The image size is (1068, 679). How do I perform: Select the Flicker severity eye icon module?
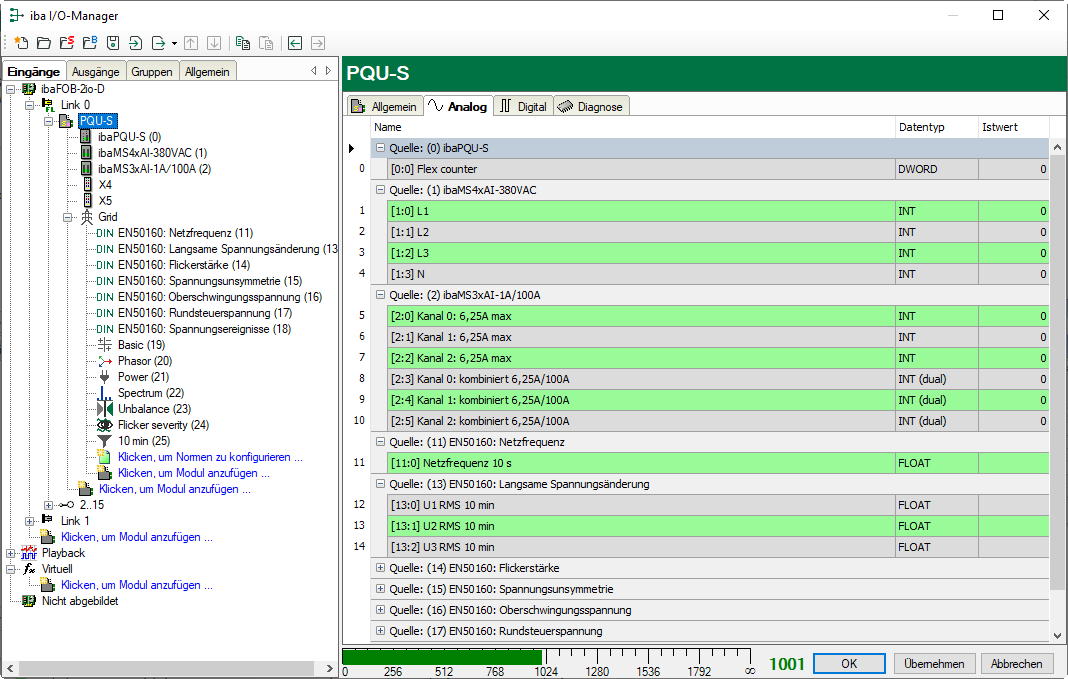tap(105, 425)
